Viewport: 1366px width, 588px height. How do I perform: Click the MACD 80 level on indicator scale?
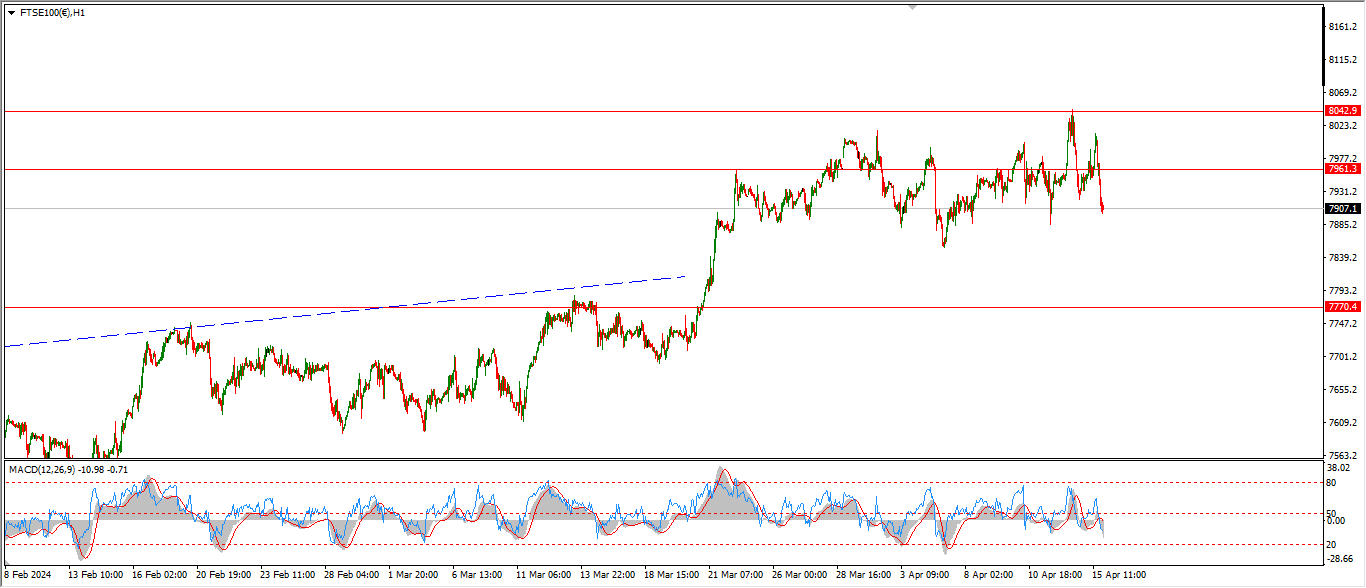tap(1331, 482)
